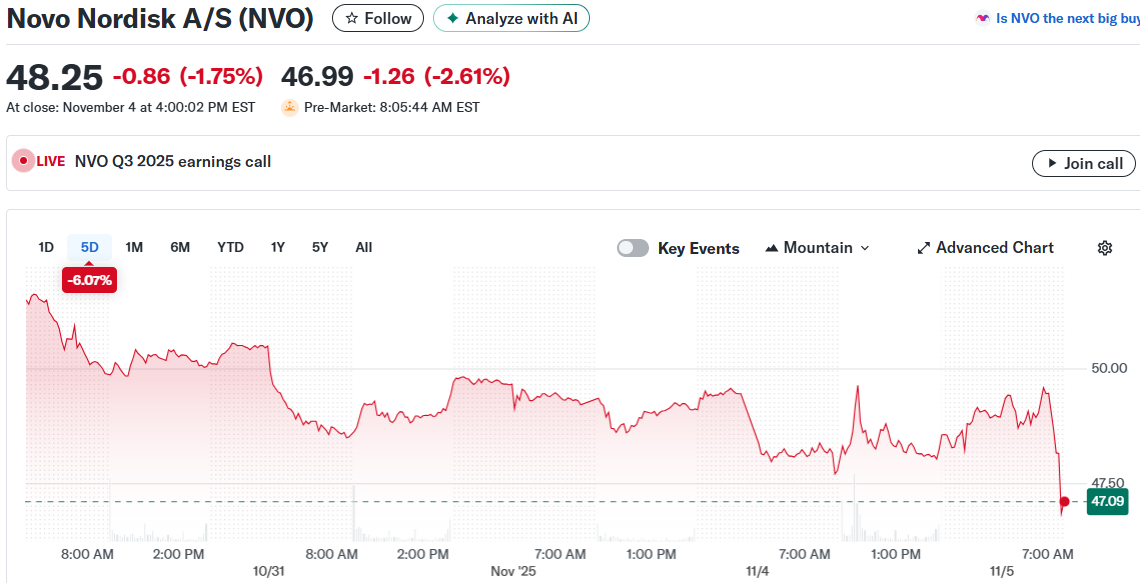The height and width of the screenshot is (583, 1140).
Task: Select the 5Y time range
Action: pyautogui.click(x=320, y=247)
